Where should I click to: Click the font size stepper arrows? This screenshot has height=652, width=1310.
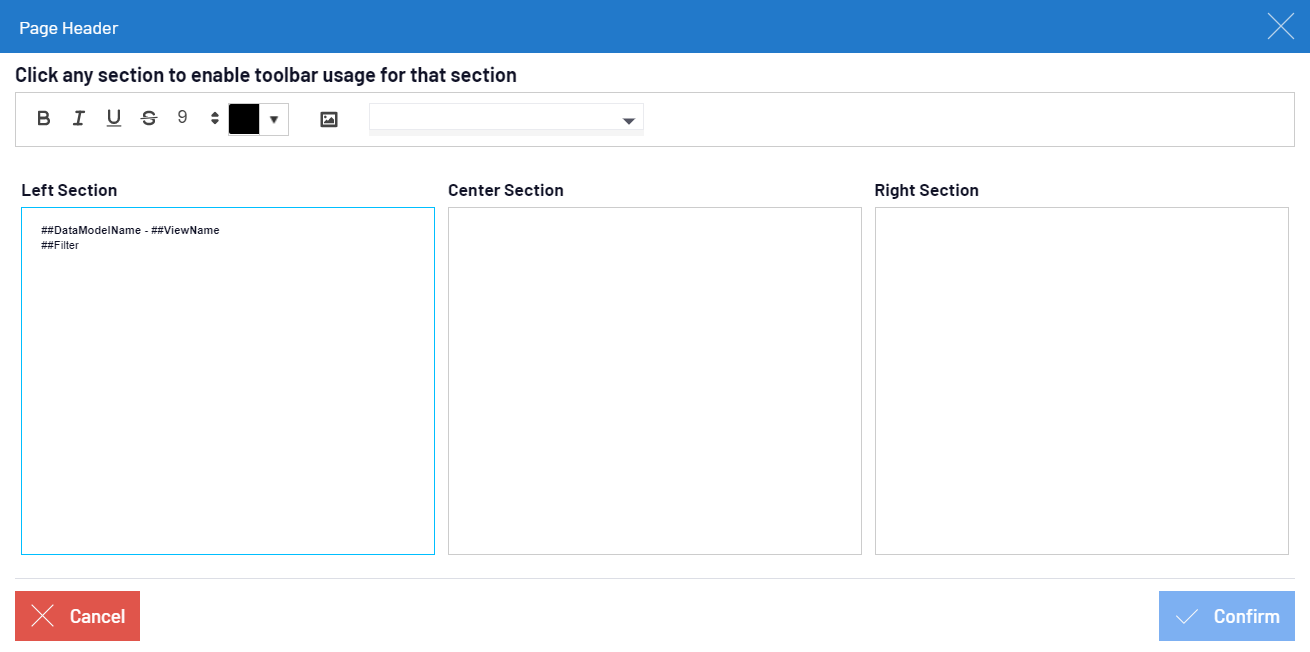(215, 119)
